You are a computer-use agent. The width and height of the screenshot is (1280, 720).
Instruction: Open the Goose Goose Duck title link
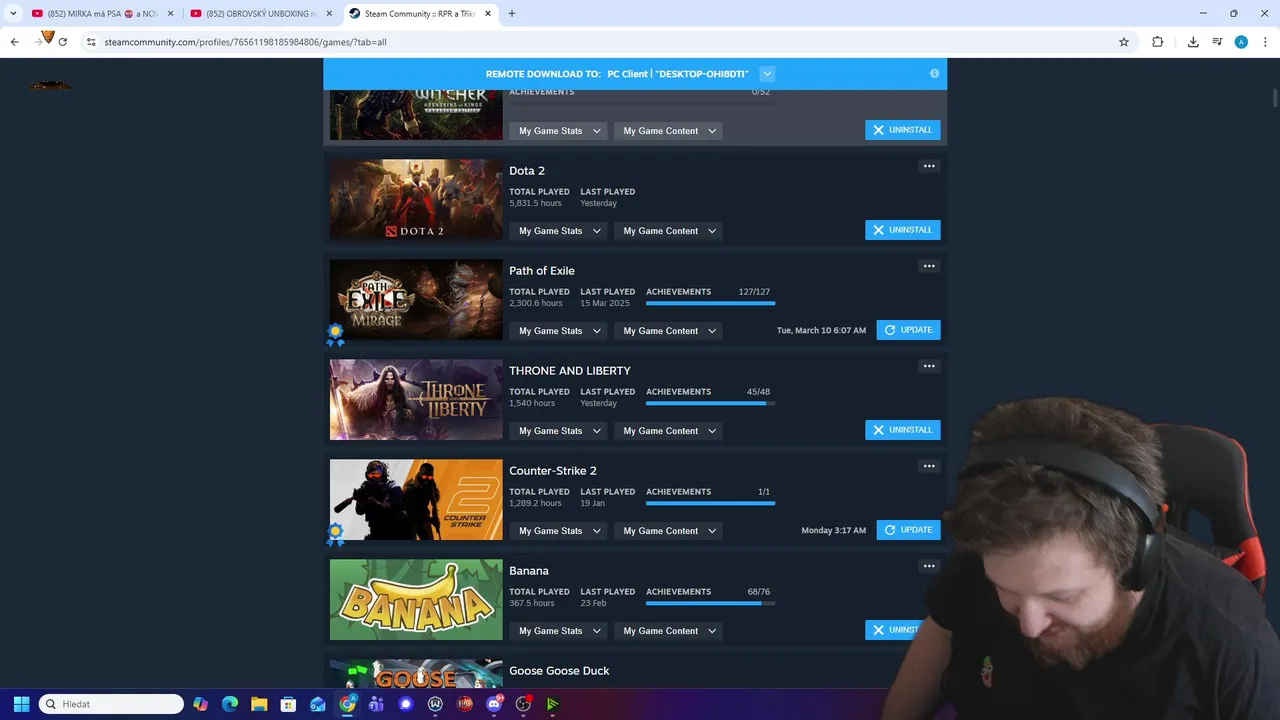(x=559, y=671)
